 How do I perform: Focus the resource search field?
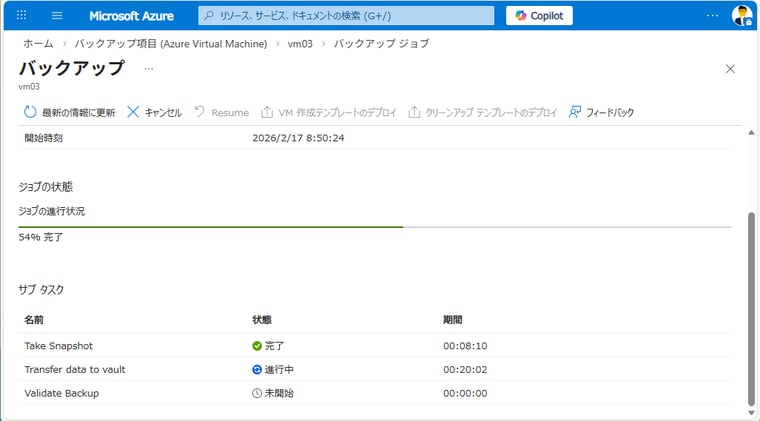coord(346,16)
